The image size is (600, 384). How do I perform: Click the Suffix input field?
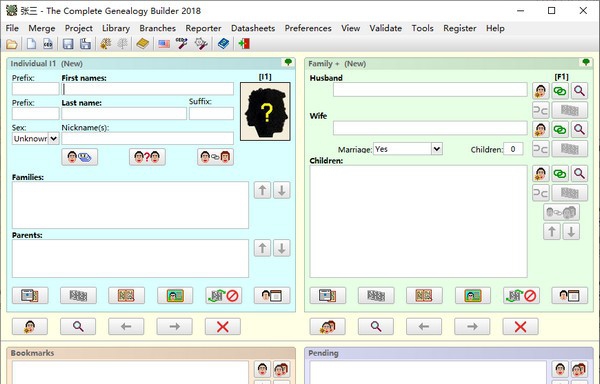[211, 114]
